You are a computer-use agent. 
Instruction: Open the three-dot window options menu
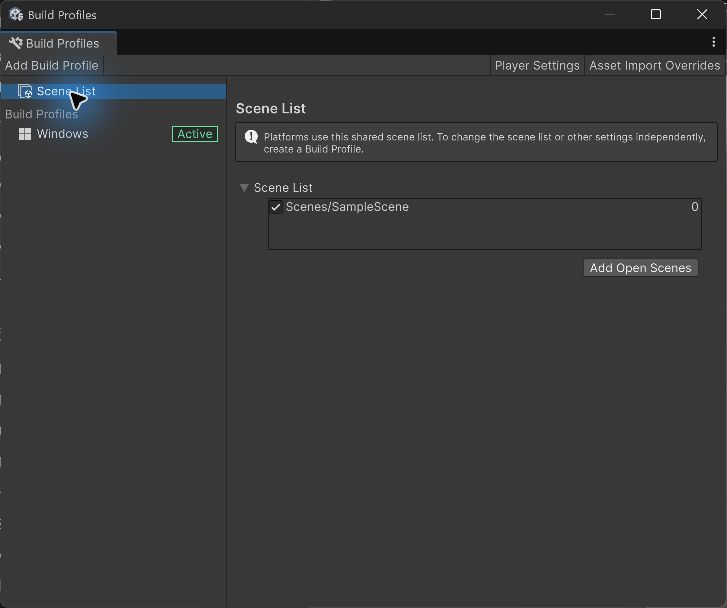pos(713,42)
